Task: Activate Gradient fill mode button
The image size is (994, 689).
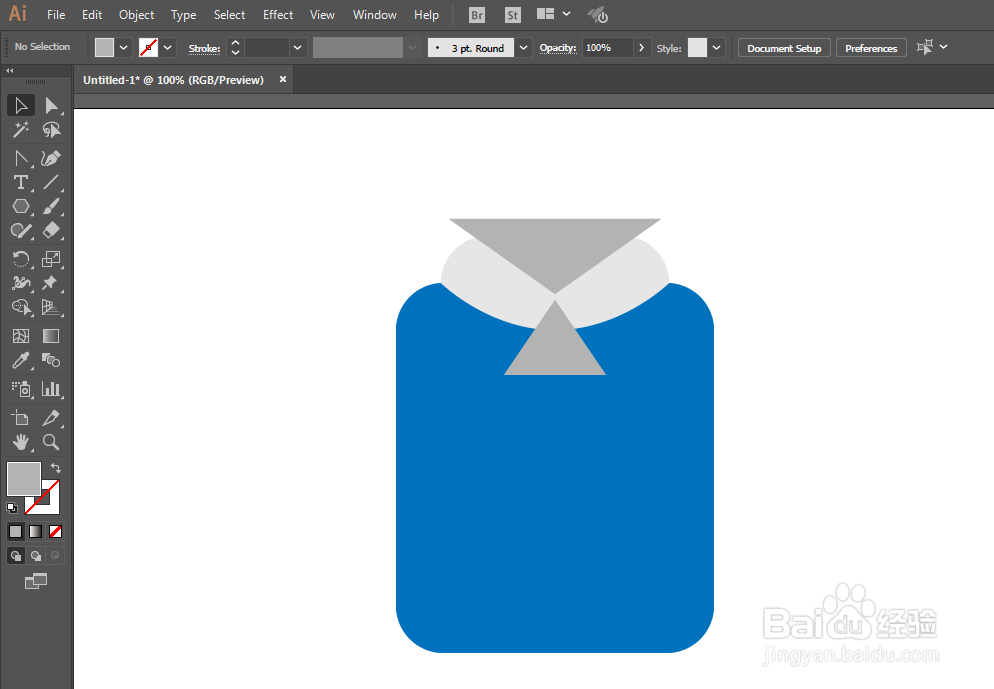Action: (36, 531)
